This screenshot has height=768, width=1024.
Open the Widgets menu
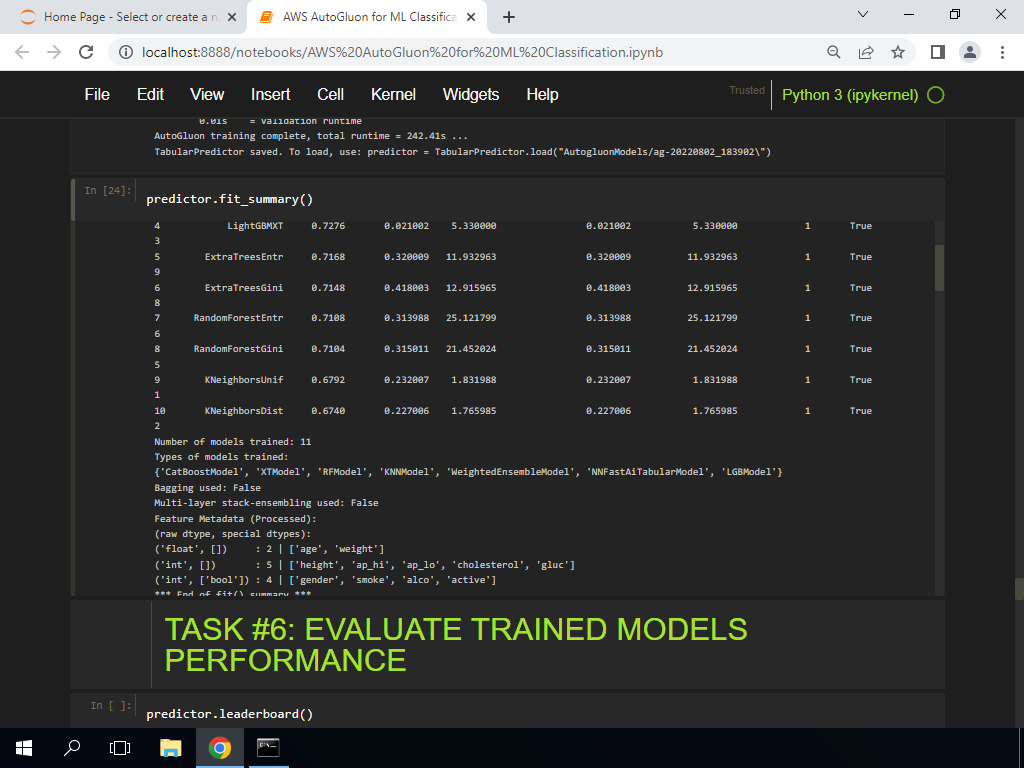click(x=471, y=95)
